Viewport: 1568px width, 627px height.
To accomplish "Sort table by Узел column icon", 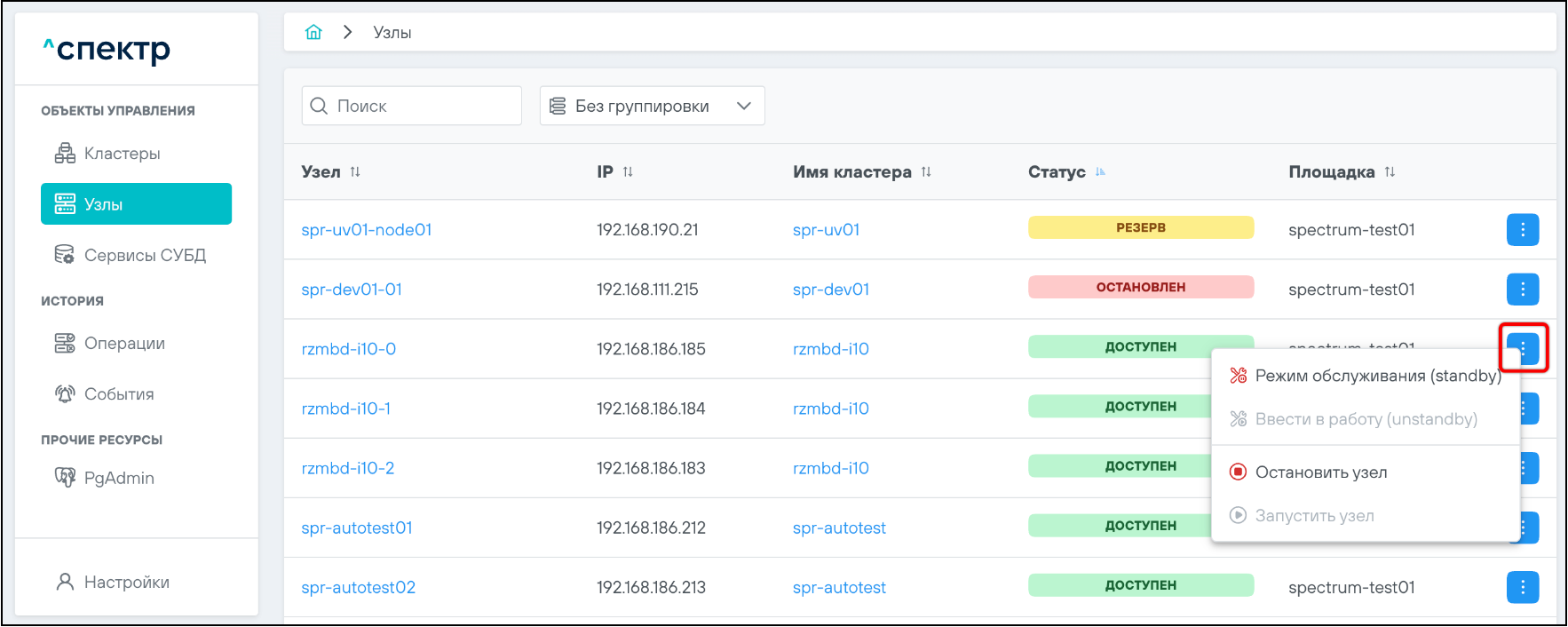I will (355, 172).
